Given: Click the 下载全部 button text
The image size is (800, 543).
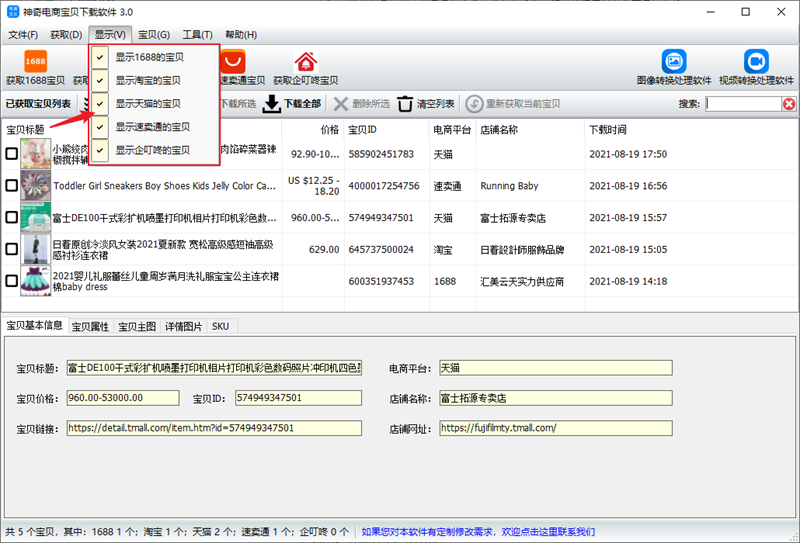Looking at the screenshot, I should pos(302,104).
